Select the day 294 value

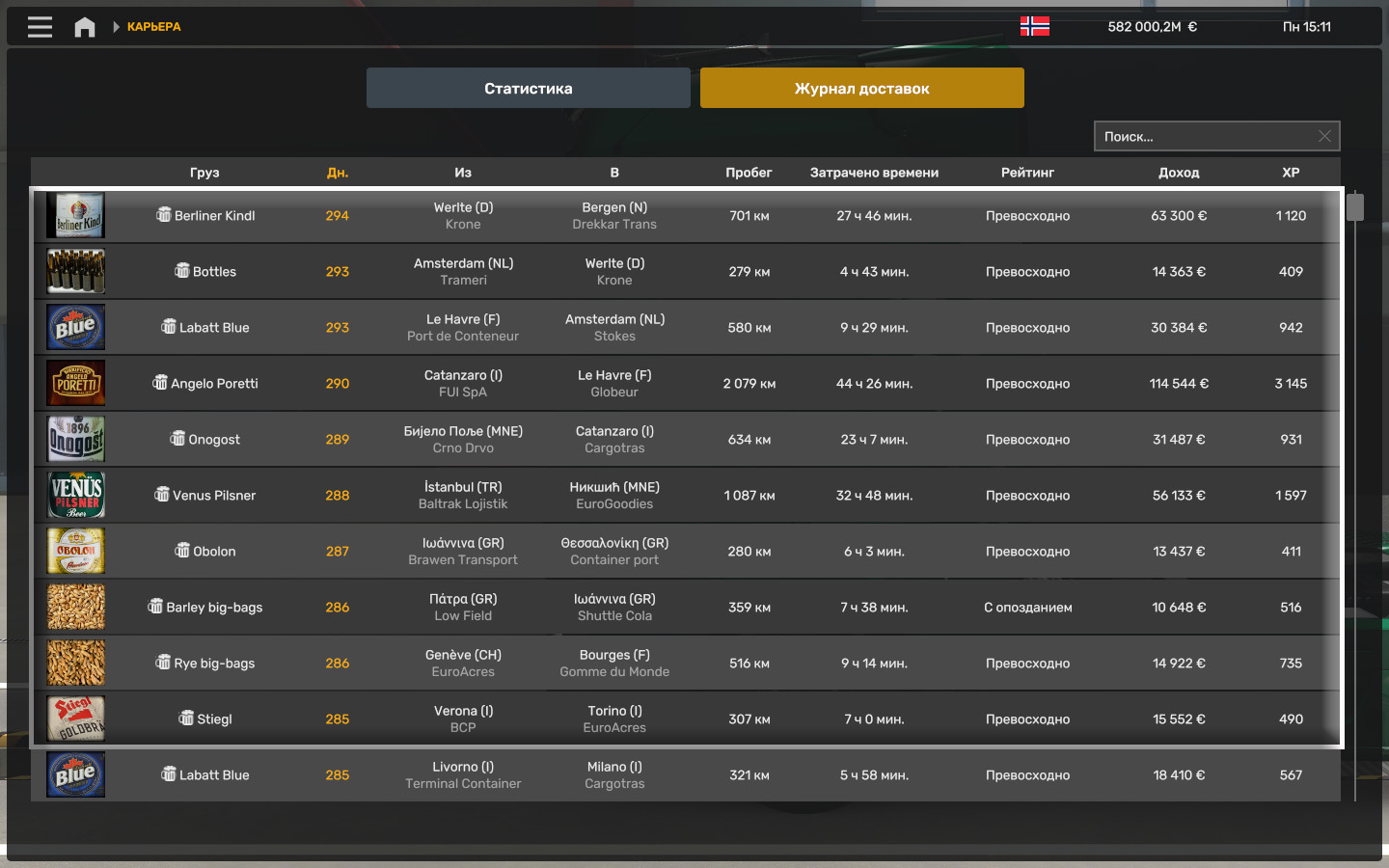coord(338,216)
